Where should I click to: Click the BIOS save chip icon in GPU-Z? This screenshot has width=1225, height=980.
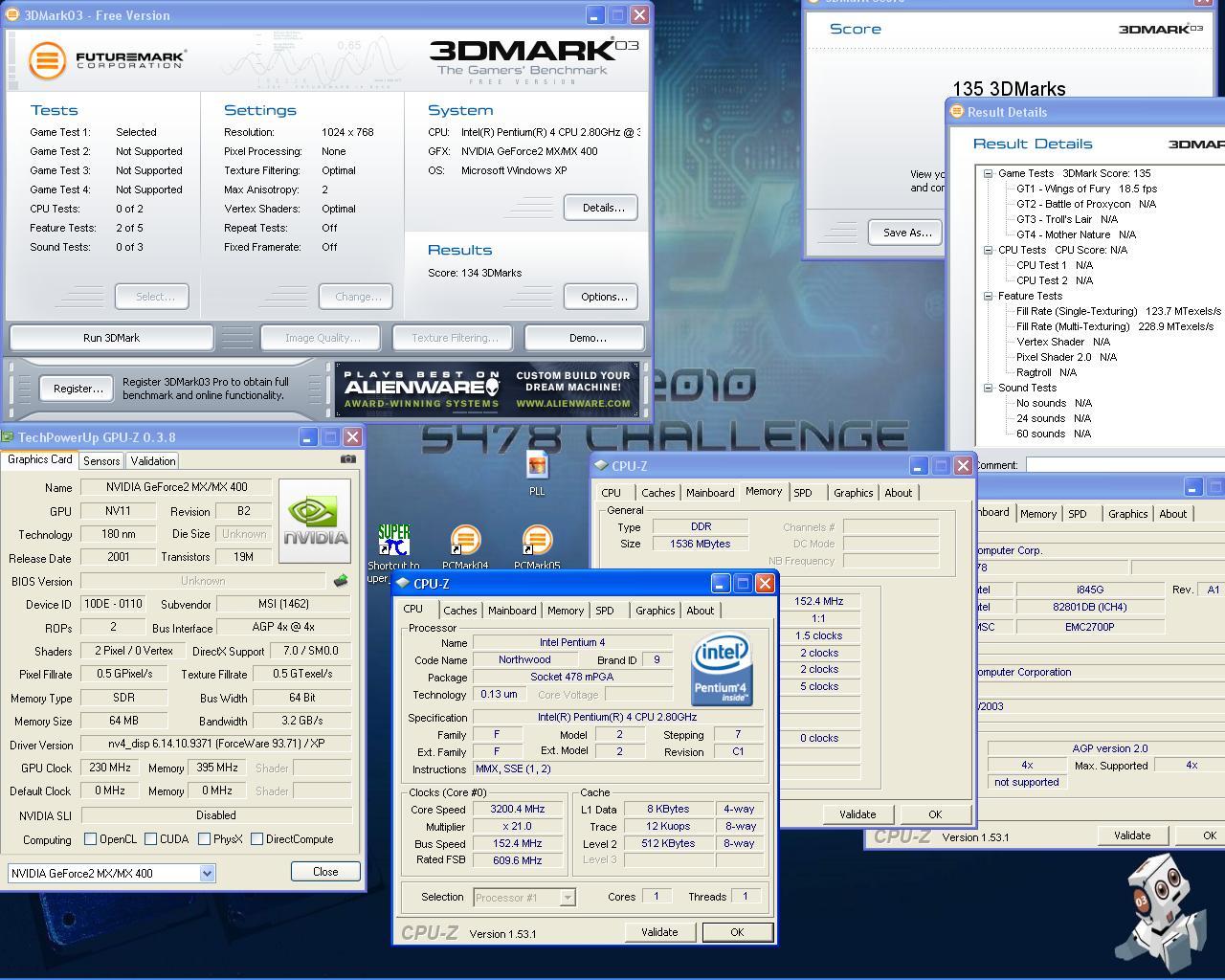point(340,581)
